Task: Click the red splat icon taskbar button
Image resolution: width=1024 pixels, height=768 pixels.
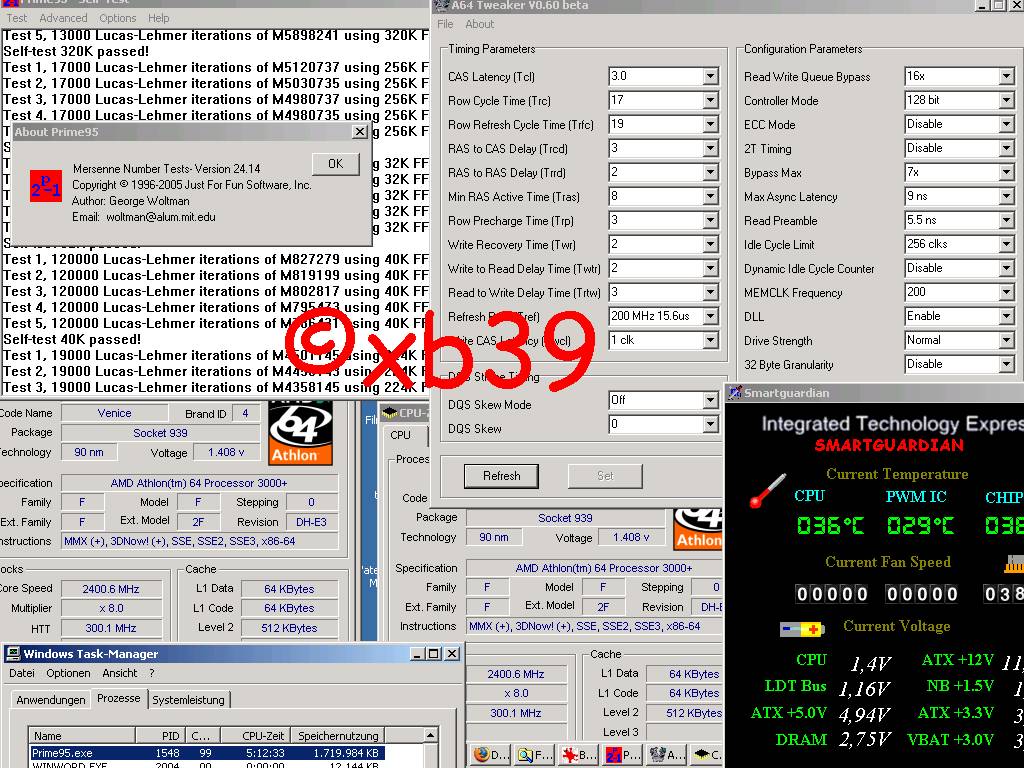Action: (579, 754)
